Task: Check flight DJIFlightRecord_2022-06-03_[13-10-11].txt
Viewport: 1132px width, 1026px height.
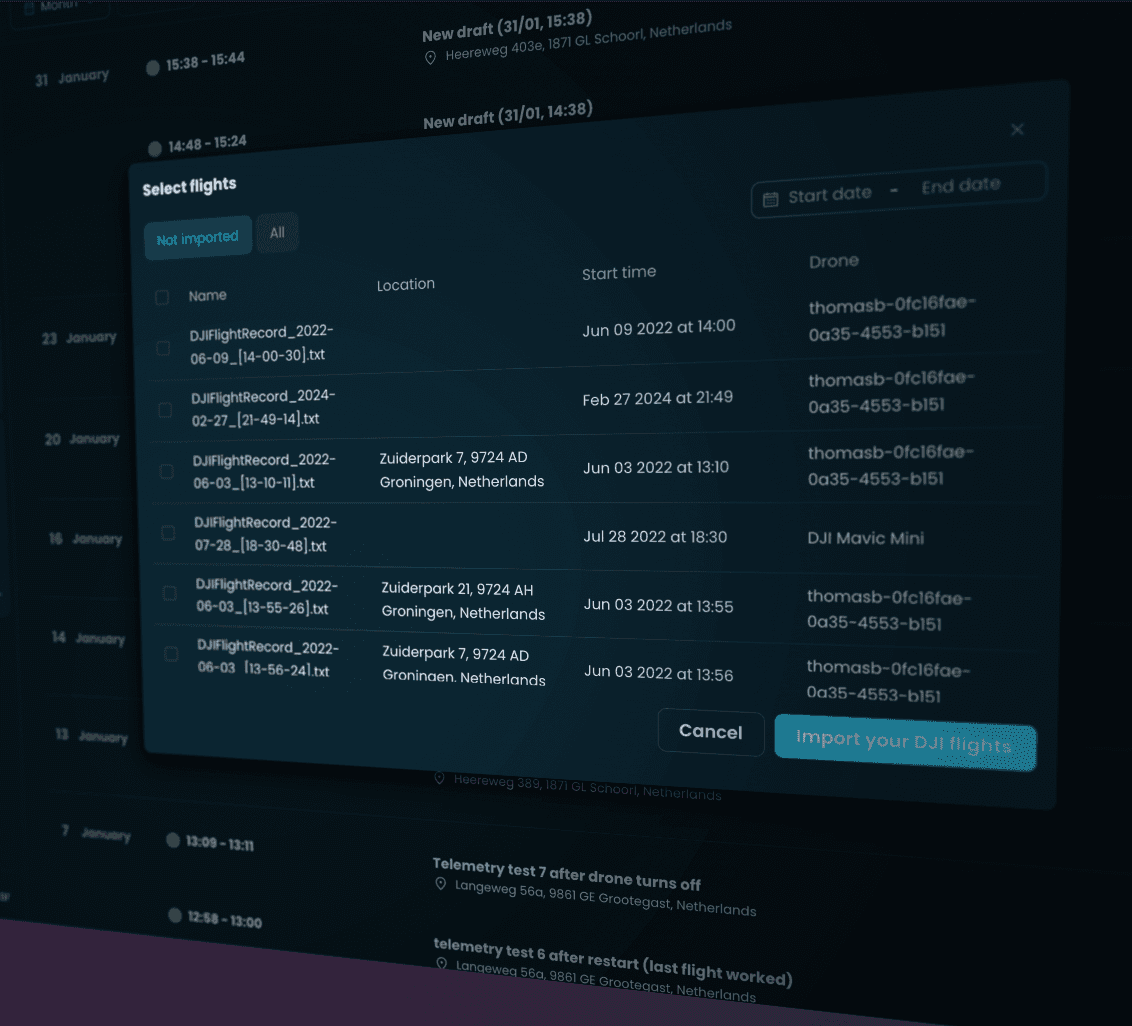Action: coord(166,471)
